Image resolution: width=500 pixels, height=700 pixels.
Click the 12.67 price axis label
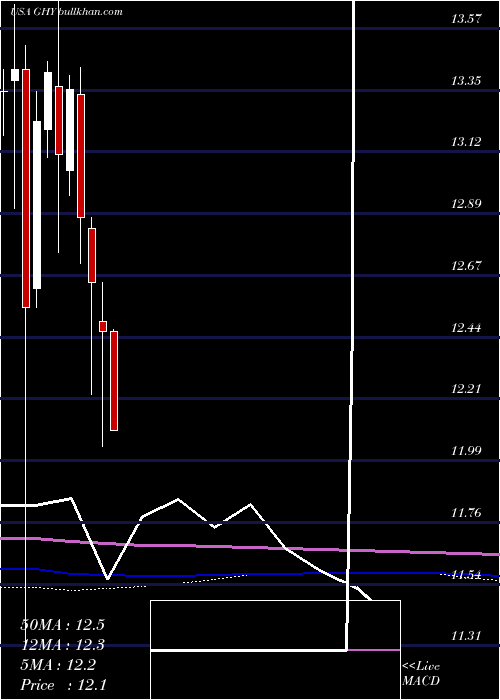(466, 266)
